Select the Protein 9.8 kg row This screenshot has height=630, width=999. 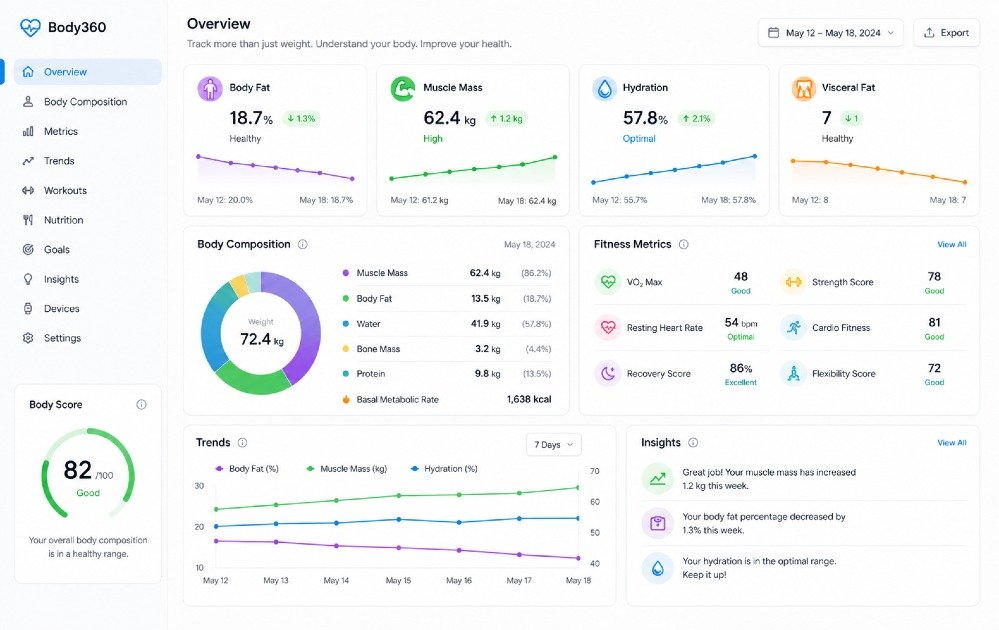(x=447, y=374)
